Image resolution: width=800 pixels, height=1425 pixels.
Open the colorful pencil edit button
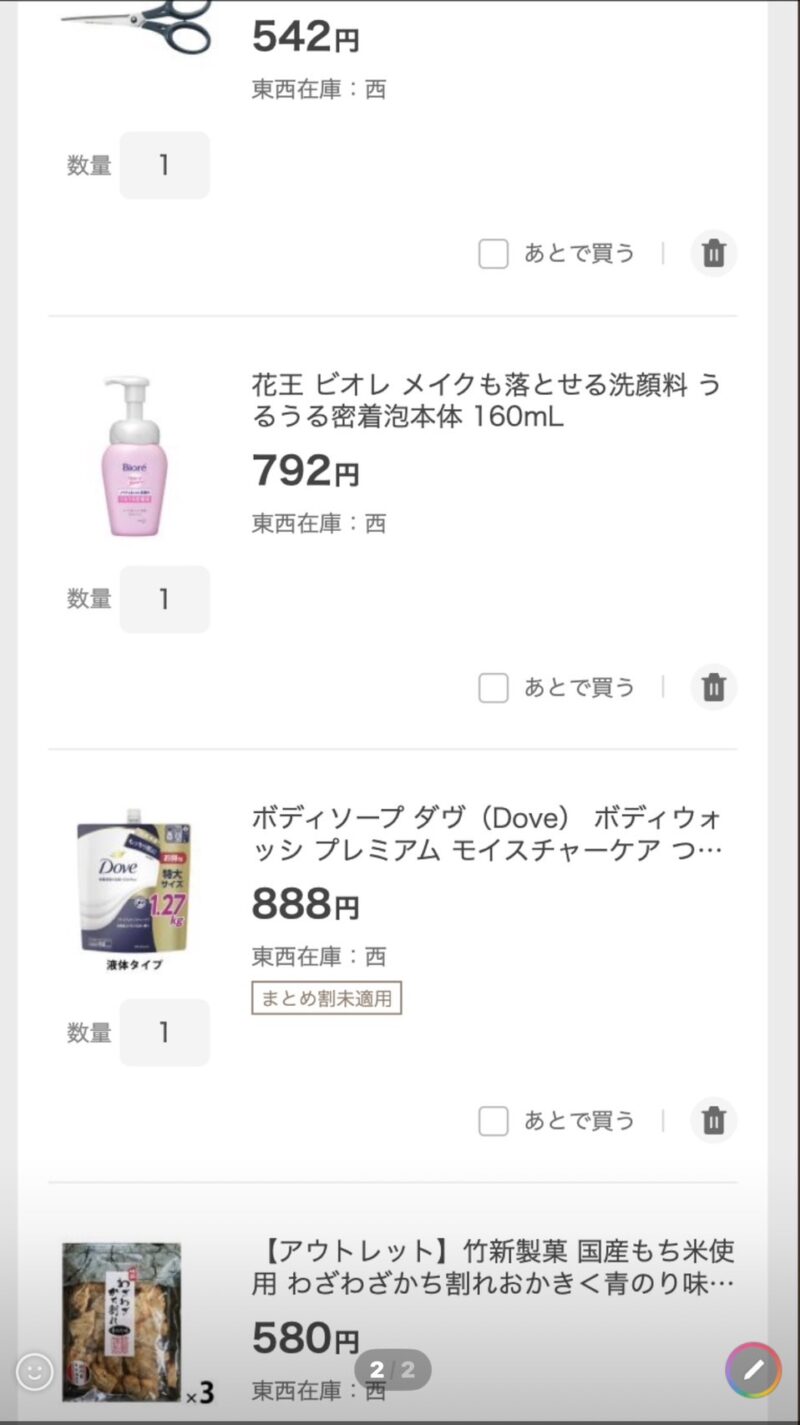click(753, 1370)
